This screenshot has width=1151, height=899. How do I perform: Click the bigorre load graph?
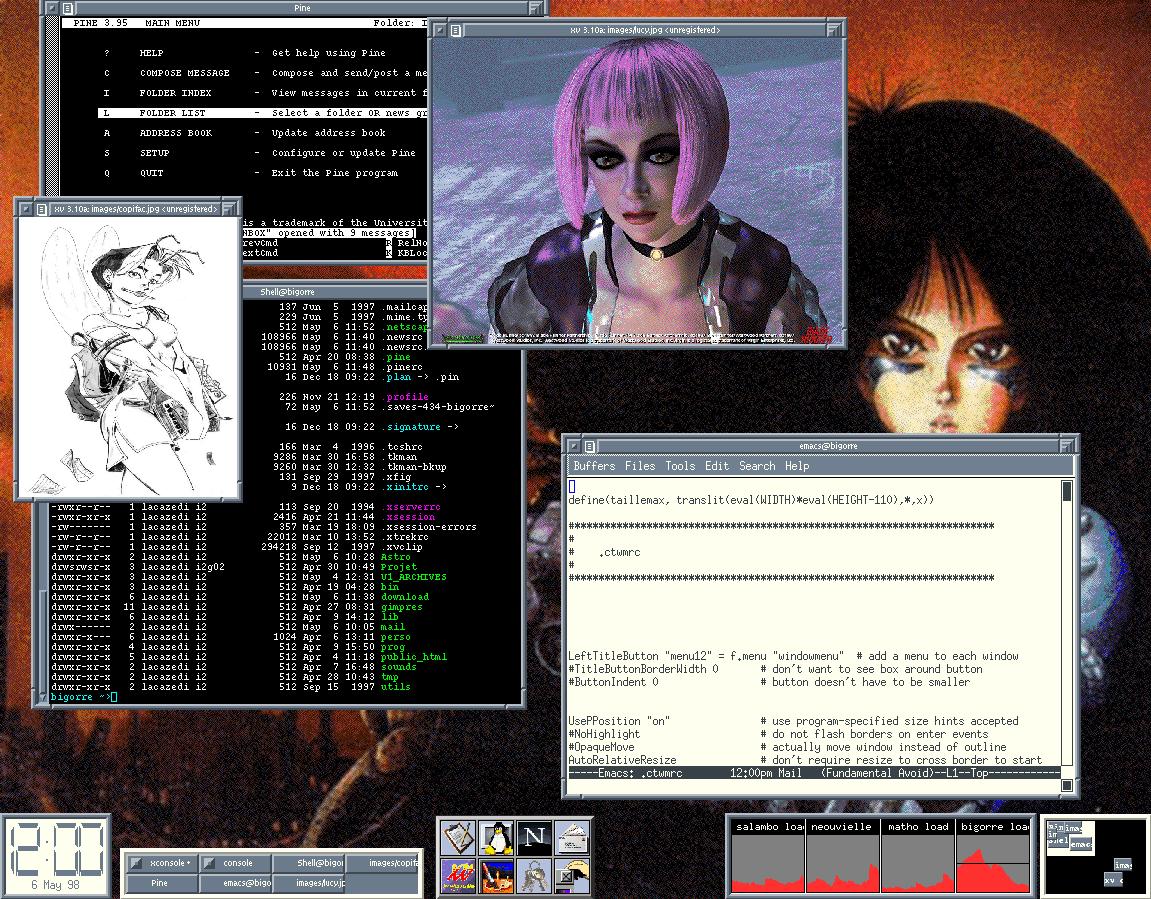click(993, 856)
